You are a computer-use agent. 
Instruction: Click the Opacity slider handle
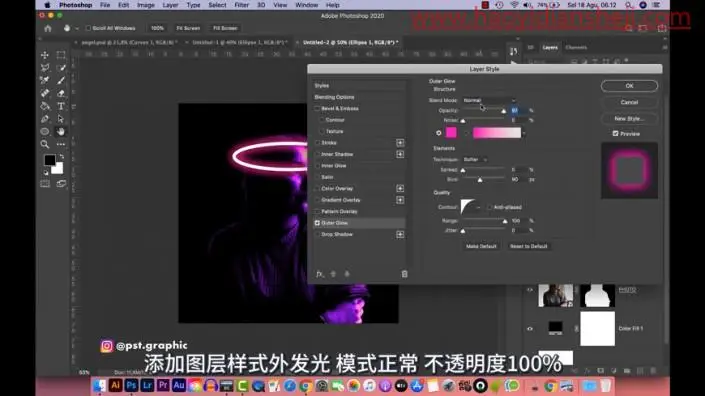pyautogui.click(x=504, y=111)
